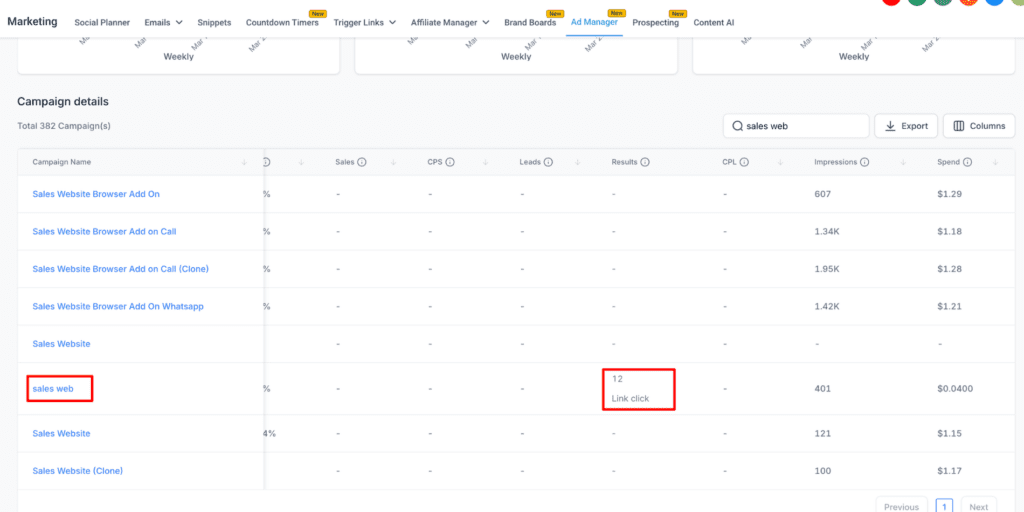
Task: Open the Columns selector
Action: [979, 126]
